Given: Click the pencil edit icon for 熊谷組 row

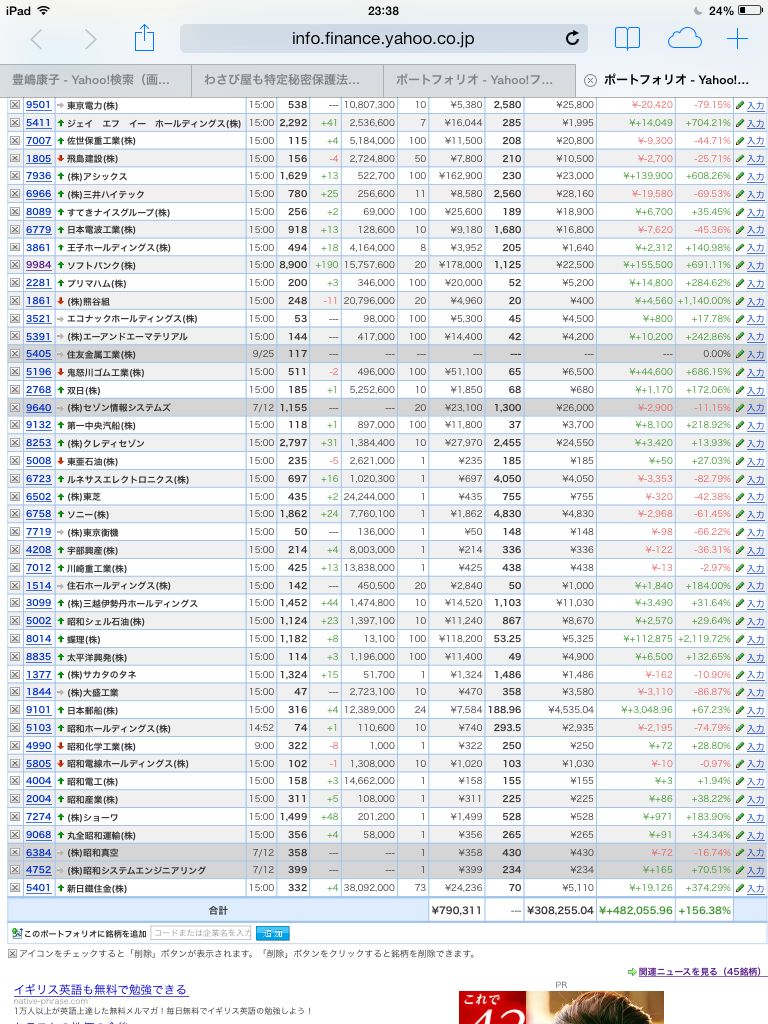Looking at the screenshot, I should click(740, 301).
